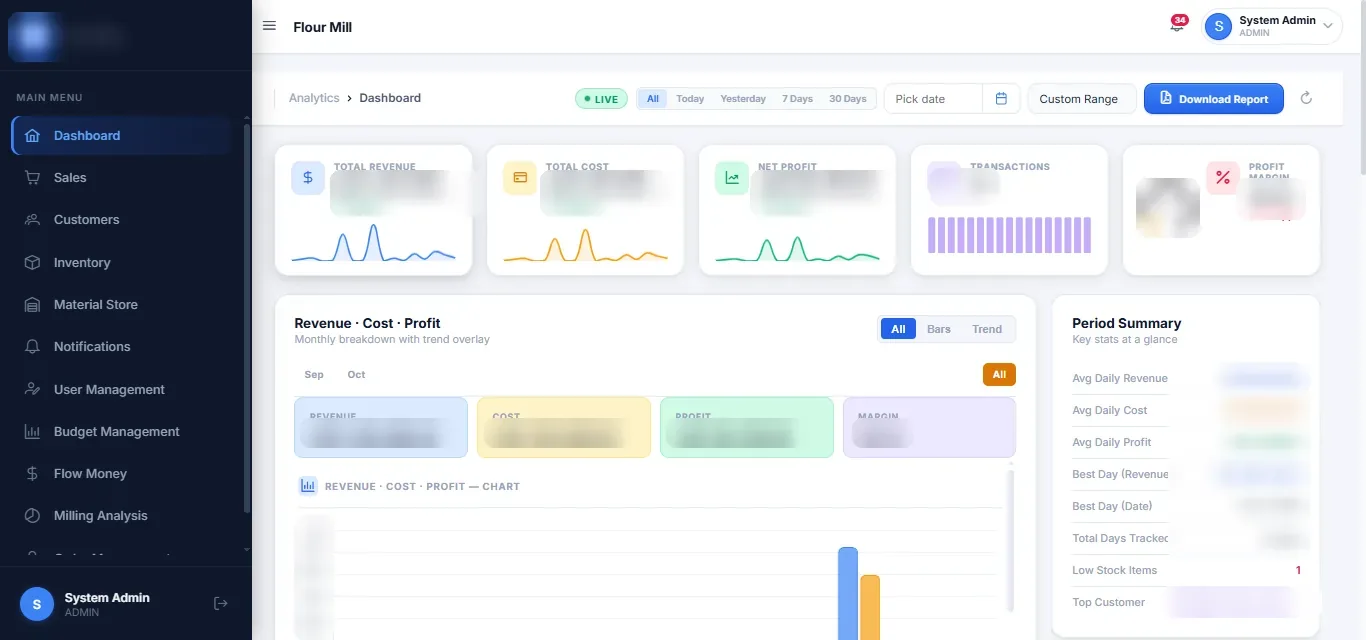Open the Inventory menu item

coord(122,263)
